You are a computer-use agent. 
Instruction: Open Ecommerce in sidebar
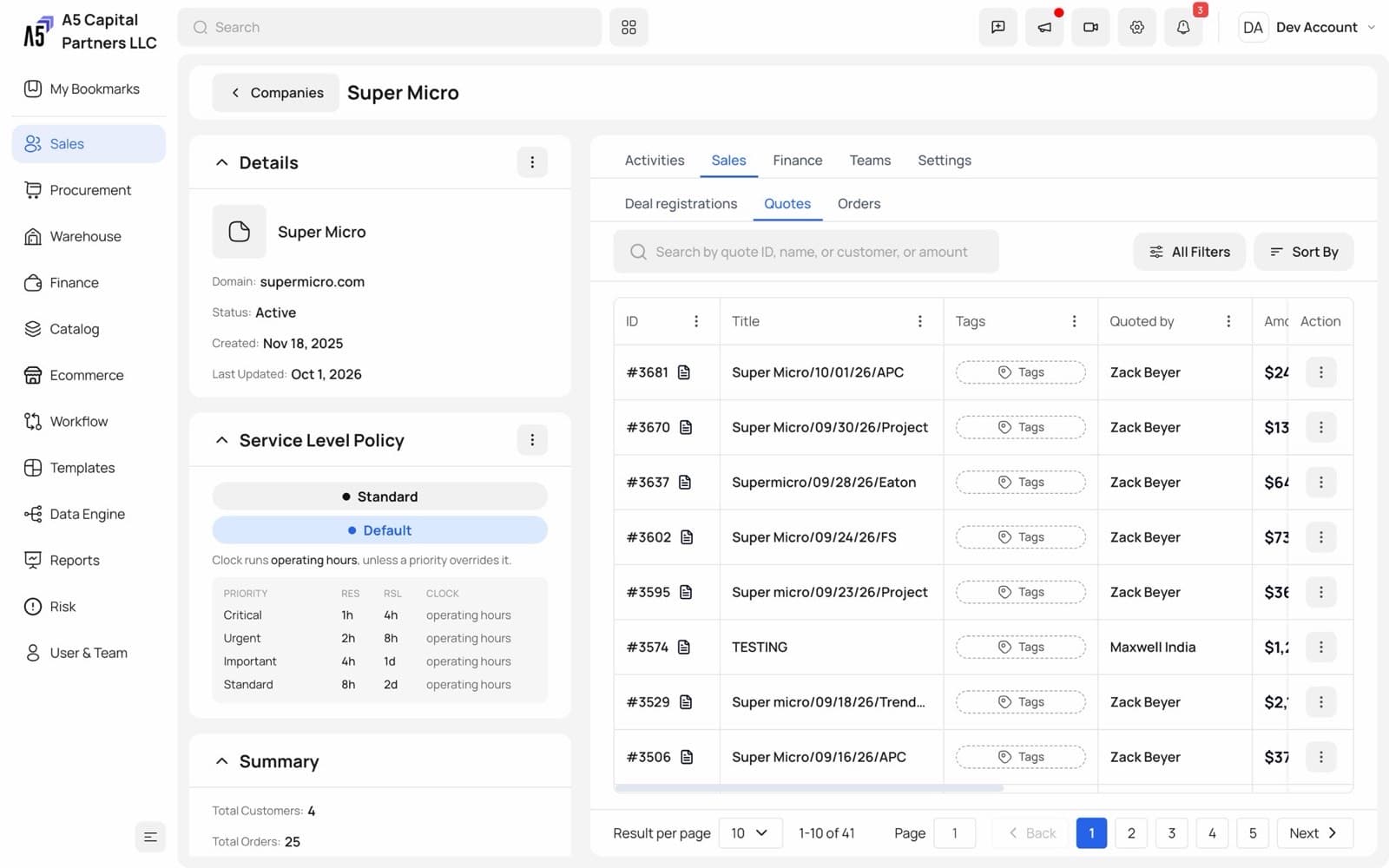[x=89, y=375]
